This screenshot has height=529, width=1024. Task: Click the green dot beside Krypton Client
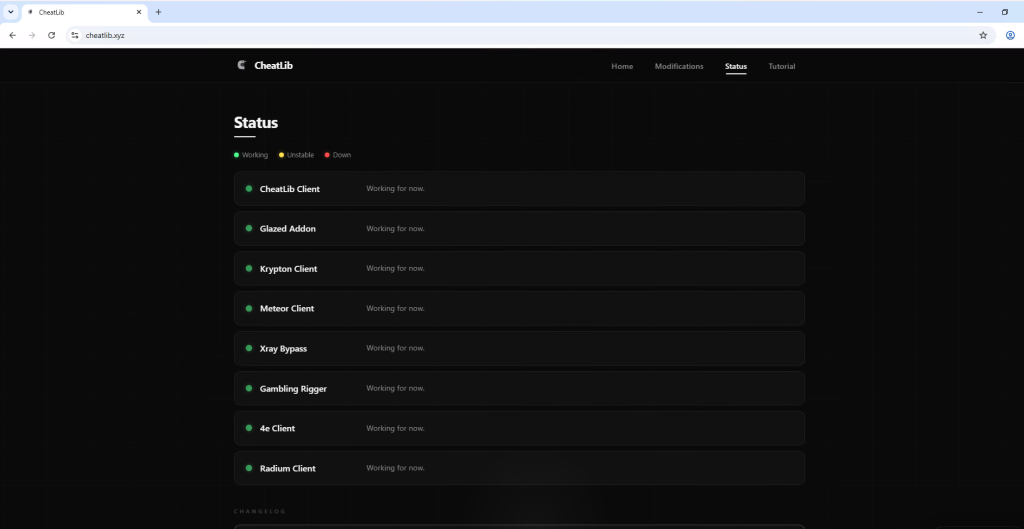click(249, 268)
